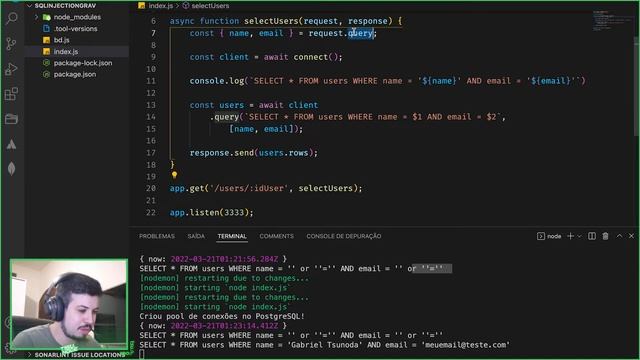Open the MongoDB leaf icon view
This screenshot has height=360, width=640.
tap(11, 169)
